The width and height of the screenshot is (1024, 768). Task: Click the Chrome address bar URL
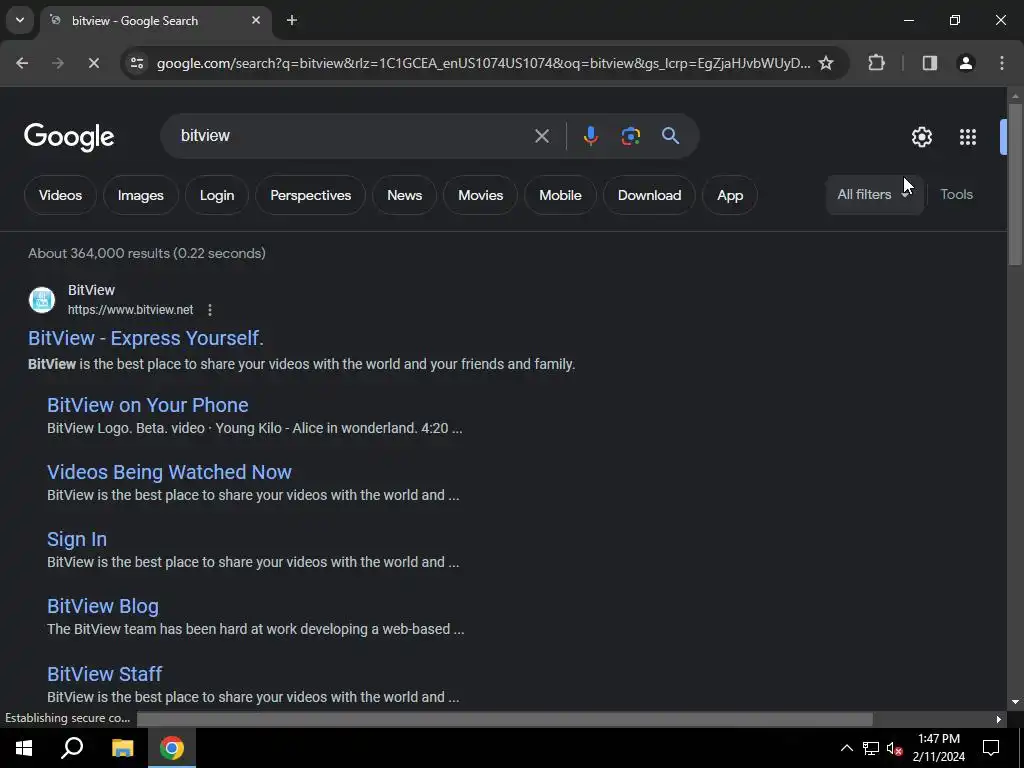point(483,63)
